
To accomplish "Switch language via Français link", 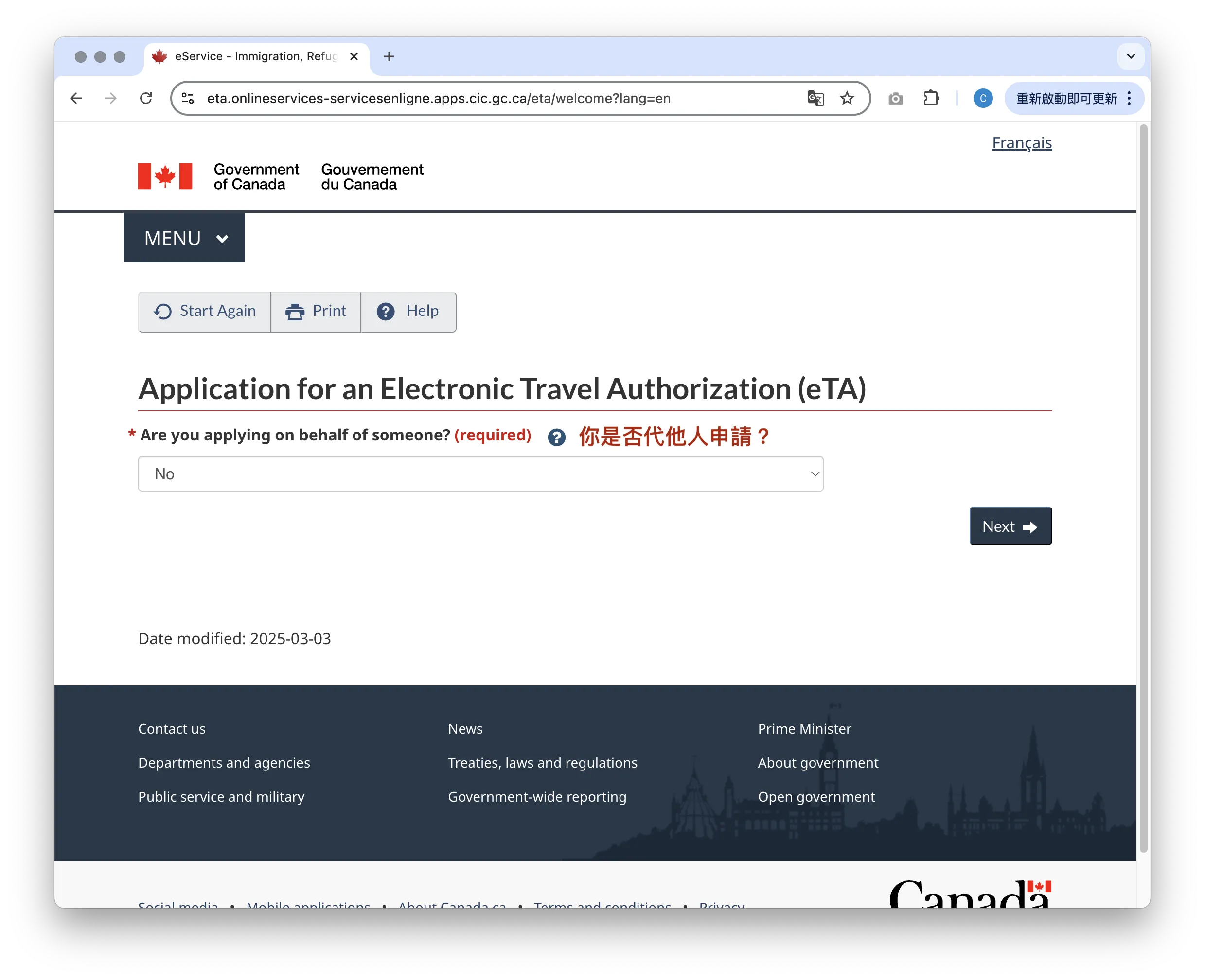I will point(1022,143).
